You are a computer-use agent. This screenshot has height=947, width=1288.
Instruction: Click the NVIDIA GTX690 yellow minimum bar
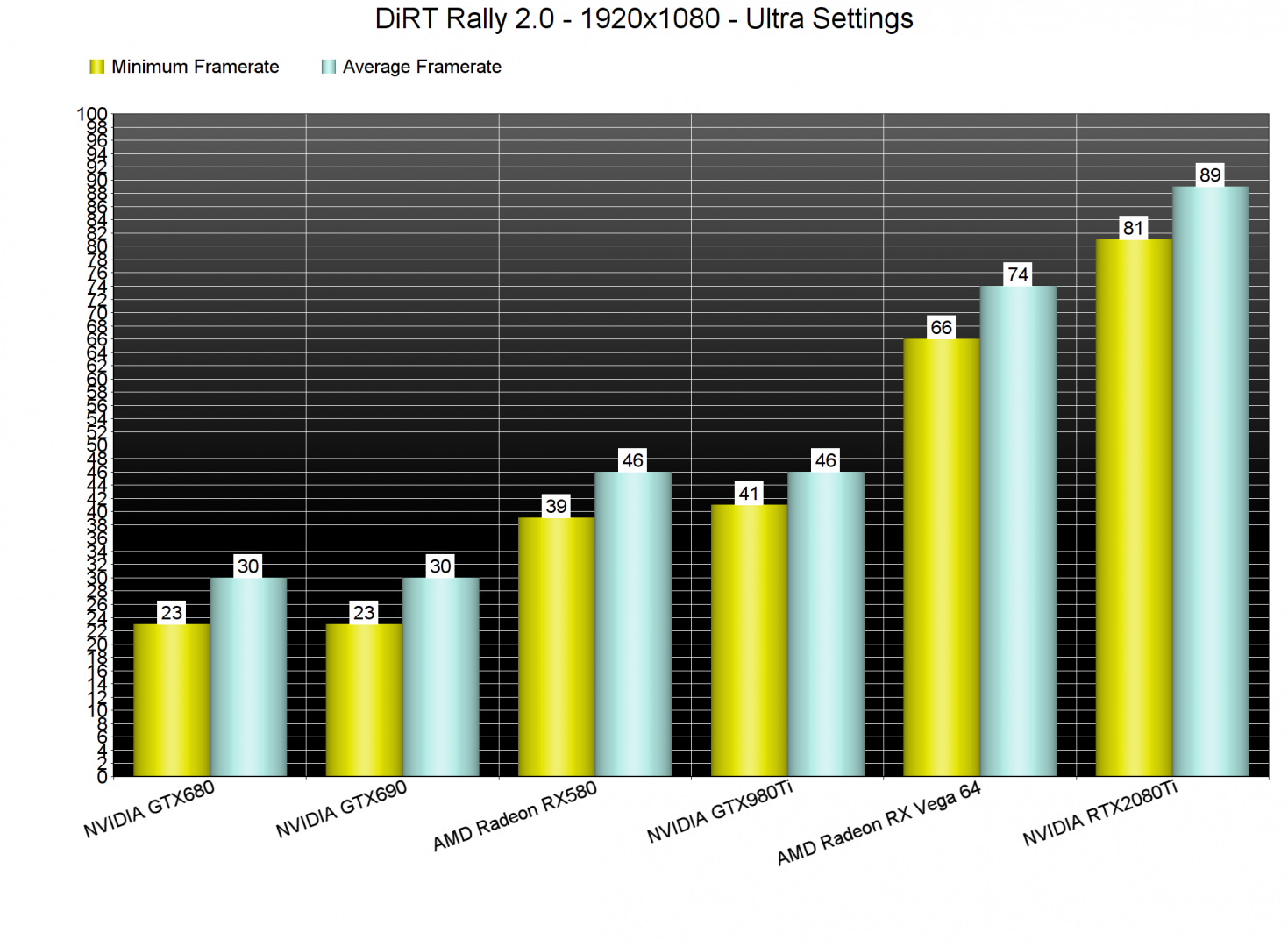364,700
